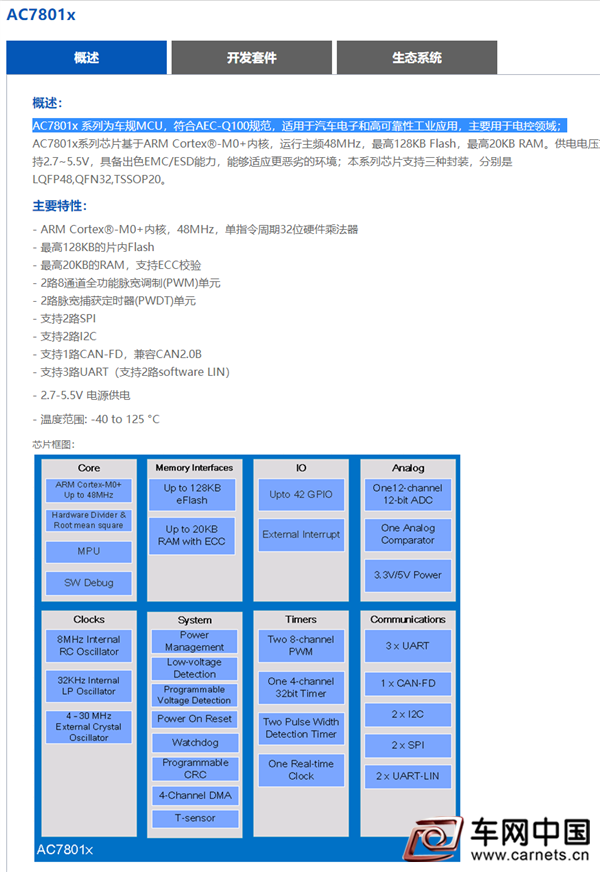
Task: Click the Watchdog block
Action: coord(195,742)
